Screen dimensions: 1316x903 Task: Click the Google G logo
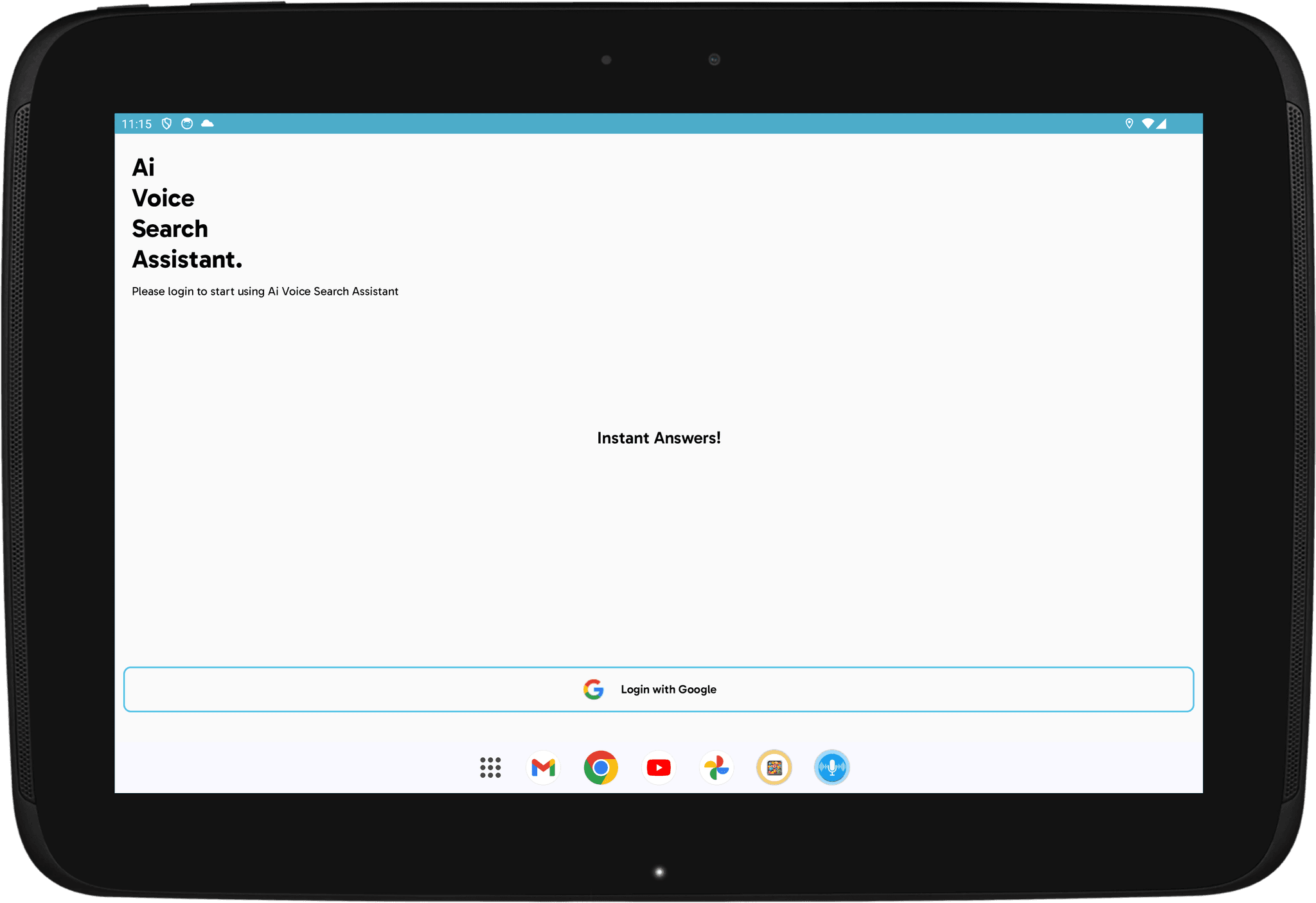[593, 689]
